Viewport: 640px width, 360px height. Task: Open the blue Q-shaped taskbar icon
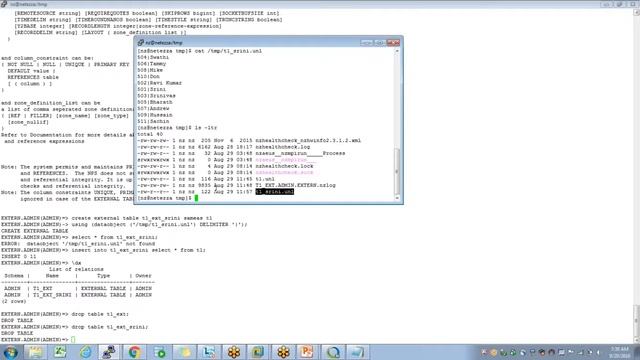[x=333, y=352]
